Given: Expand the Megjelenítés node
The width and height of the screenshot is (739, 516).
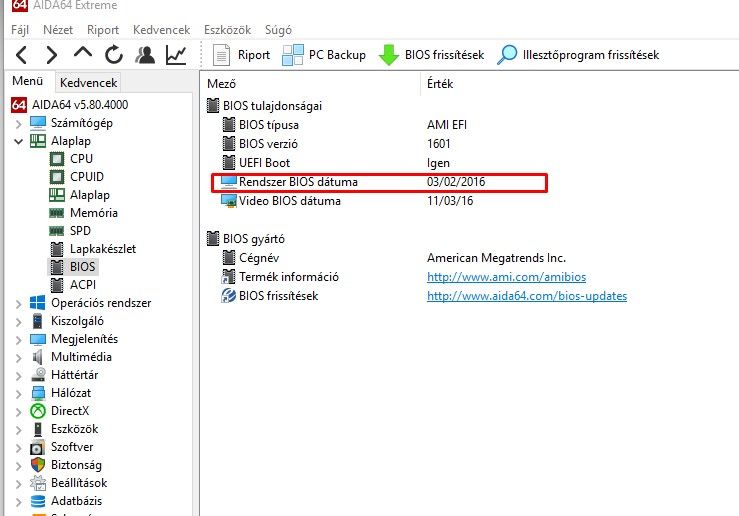Looking at the screenshot, I should [x=18, y=340].
